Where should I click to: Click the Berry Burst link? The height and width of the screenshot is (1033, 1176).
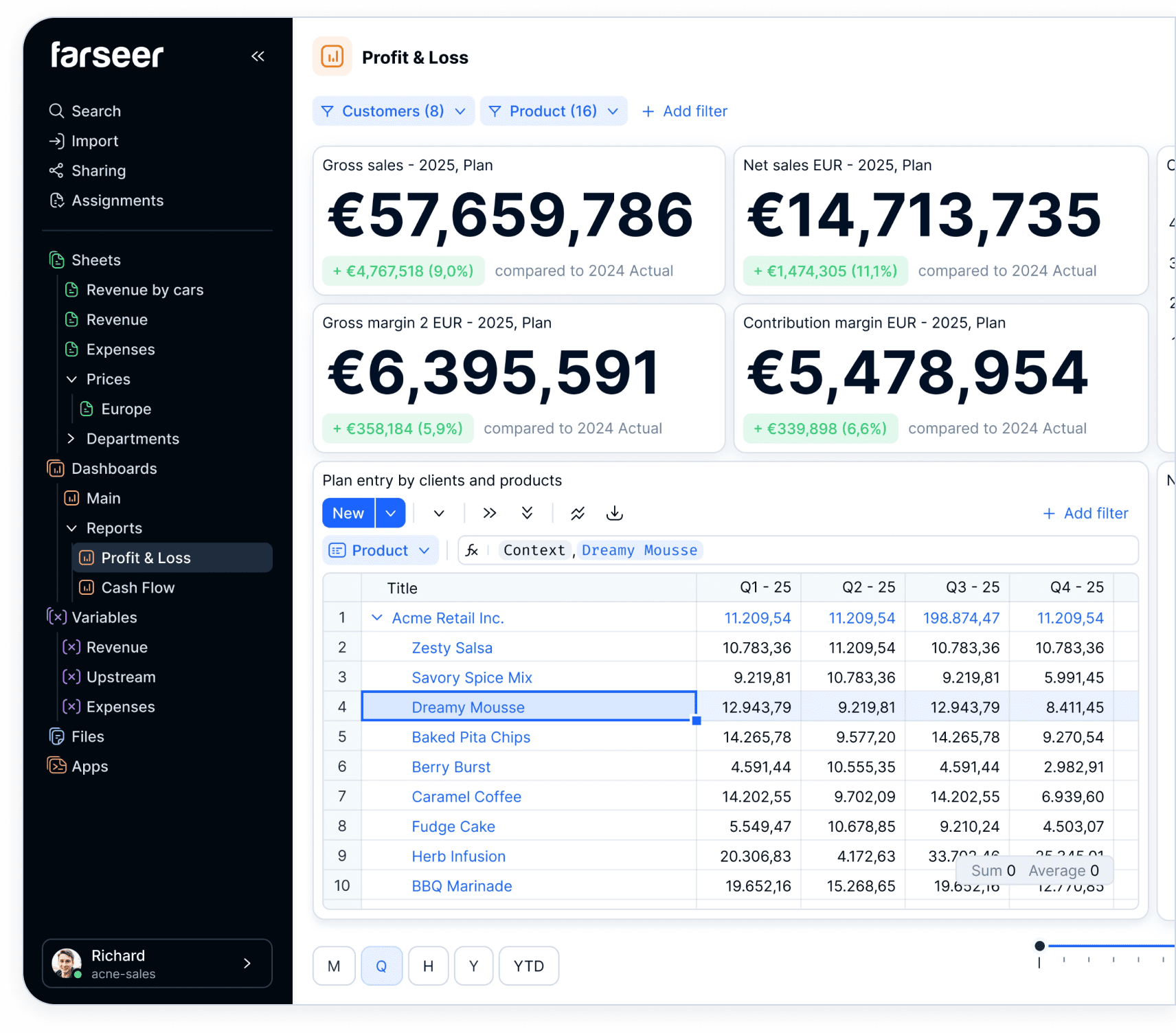tap(451, 767)
